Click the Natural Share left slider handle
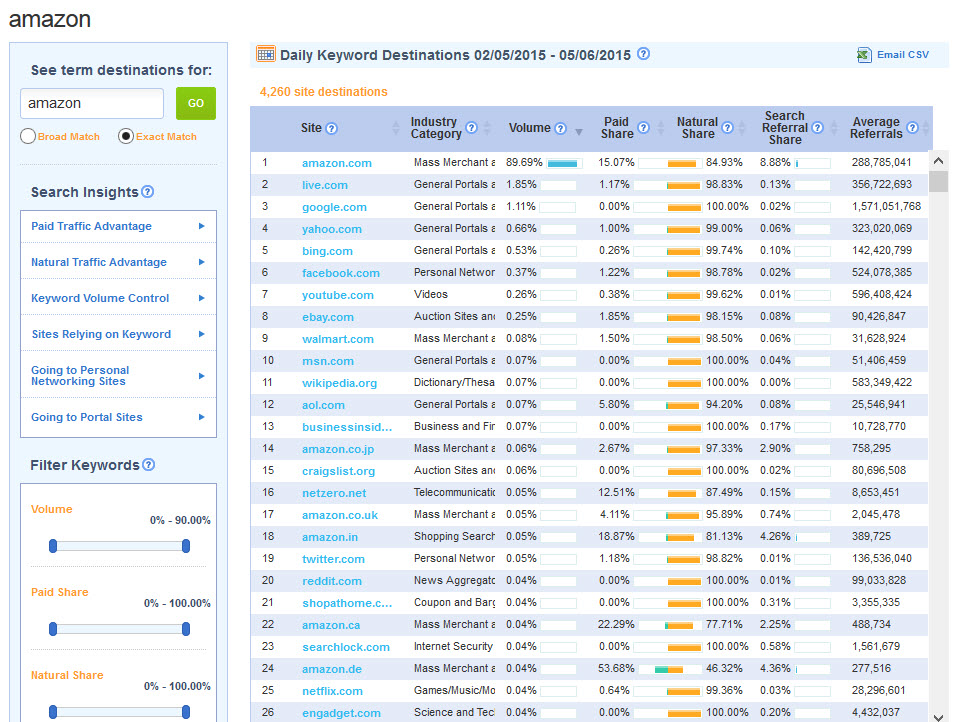Screen dimensions: 953x722 point(53,712)
